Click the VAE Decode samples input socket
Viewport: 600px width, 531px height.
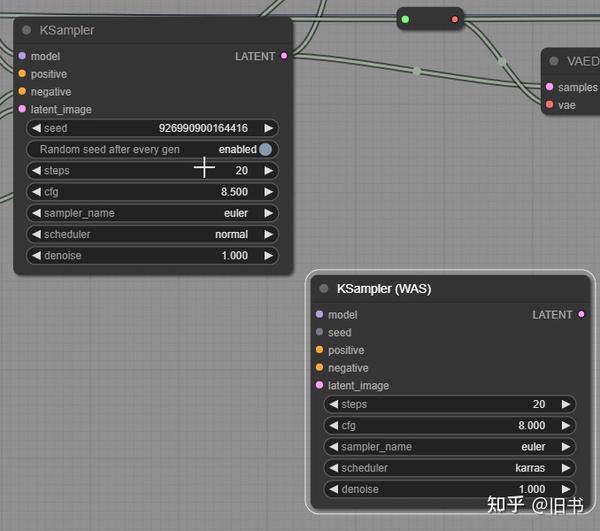click(x=549, y=87)
